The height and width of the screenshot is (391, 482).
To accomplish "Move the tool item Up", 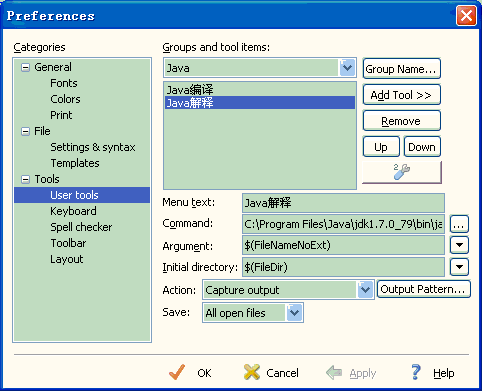I will 381,147.
